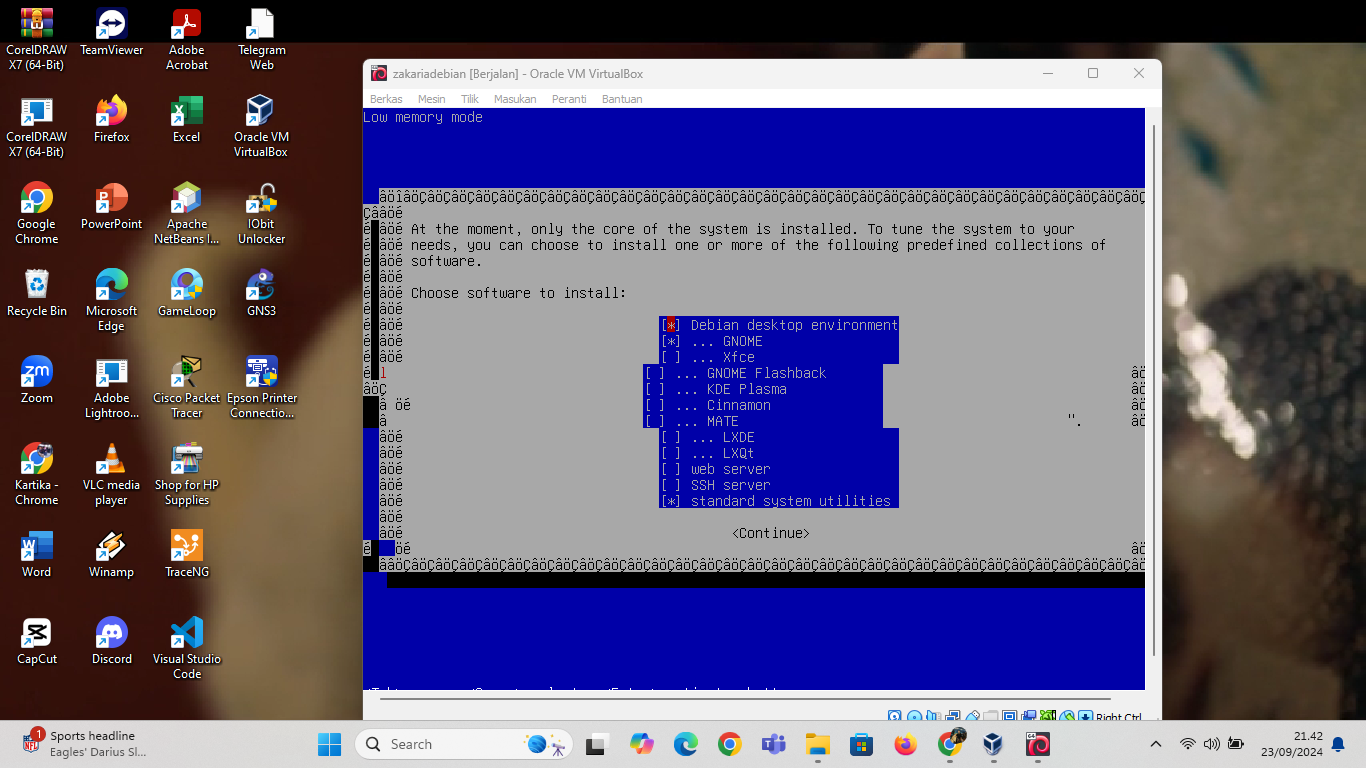This screenshot has height=768, width=1366.
Task: Select the Zoom desktop icon
Action: 37,381
